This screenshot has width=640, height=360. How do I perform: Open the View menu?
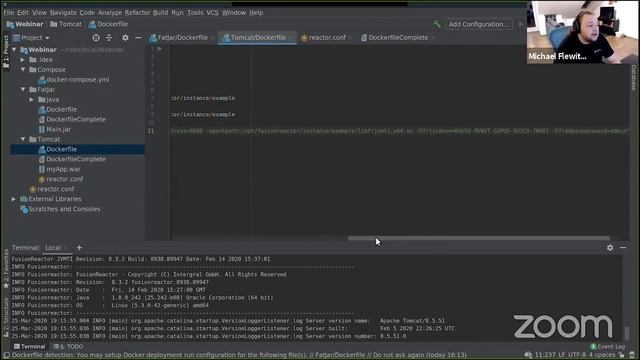coord(39,13)
